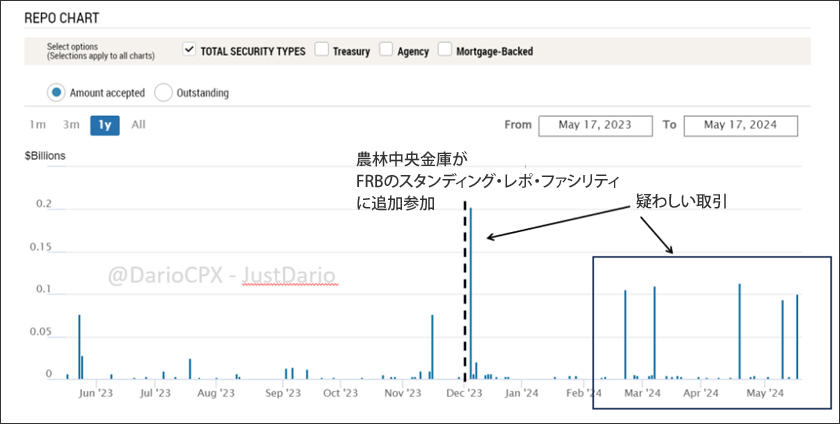
Task: Tick the Mortgage-Backed checkbox
Action: [445, 51]
